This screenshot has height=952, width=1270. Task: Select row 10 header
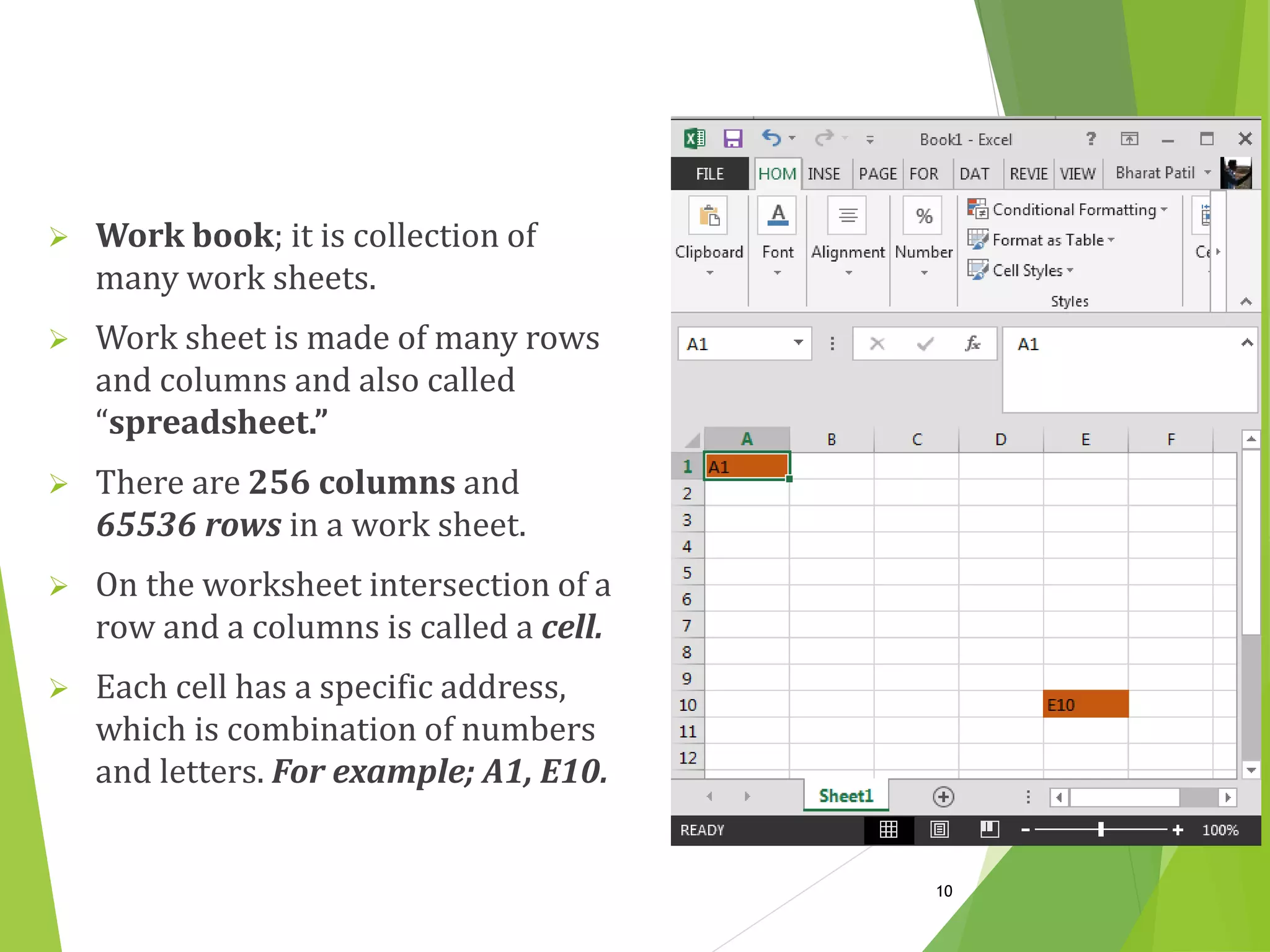pos(687,705)
